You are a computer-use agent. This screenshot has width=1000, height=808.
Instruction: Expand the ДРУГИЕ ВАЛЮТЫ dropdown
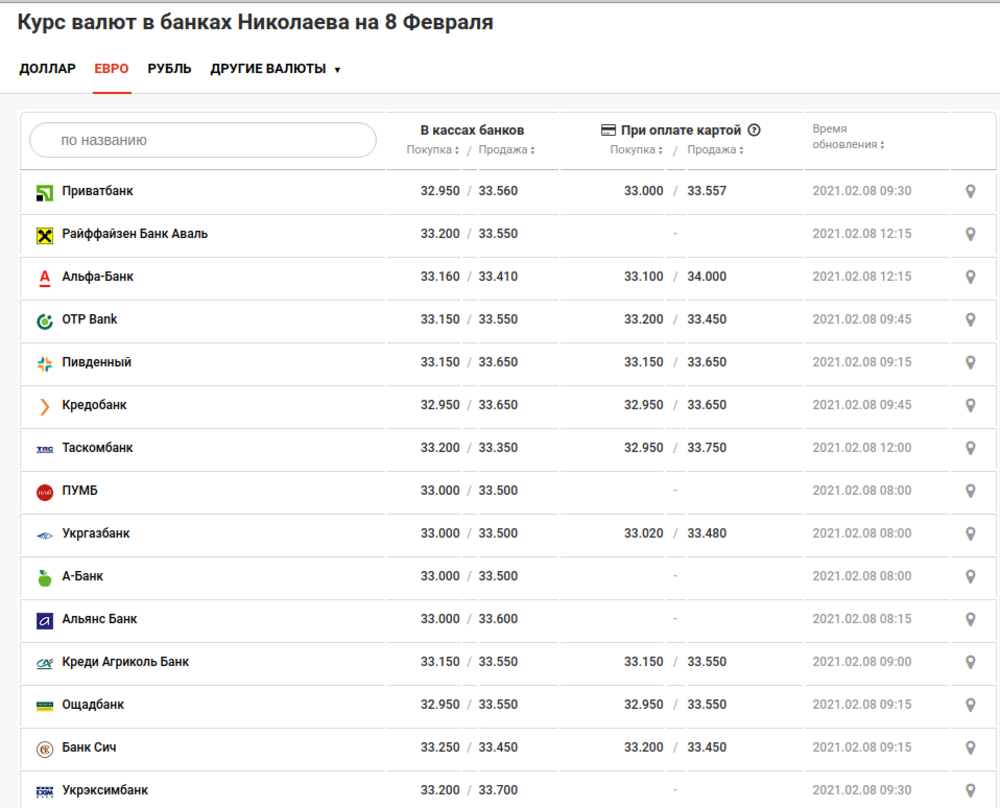click(275, 69)
